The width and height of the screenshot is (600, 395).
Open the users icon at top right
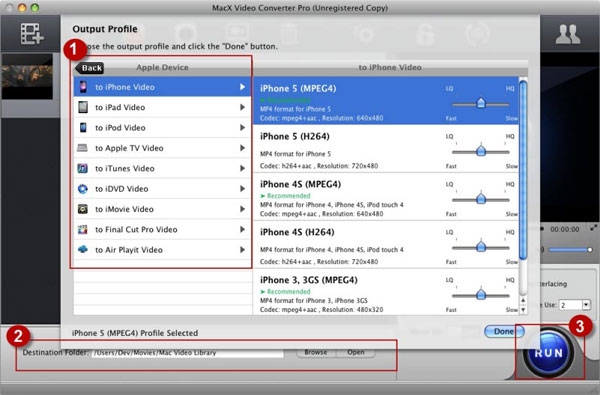(x=568, y=34)
